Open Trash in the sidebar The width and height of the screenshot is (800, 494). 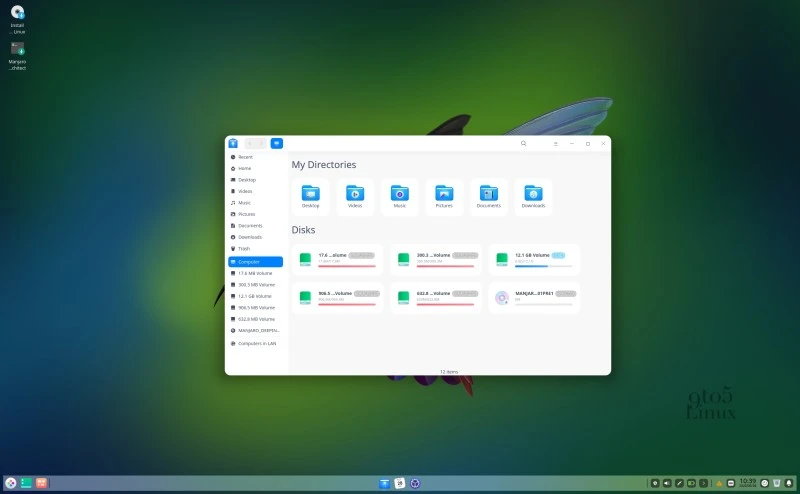point(255,249)
